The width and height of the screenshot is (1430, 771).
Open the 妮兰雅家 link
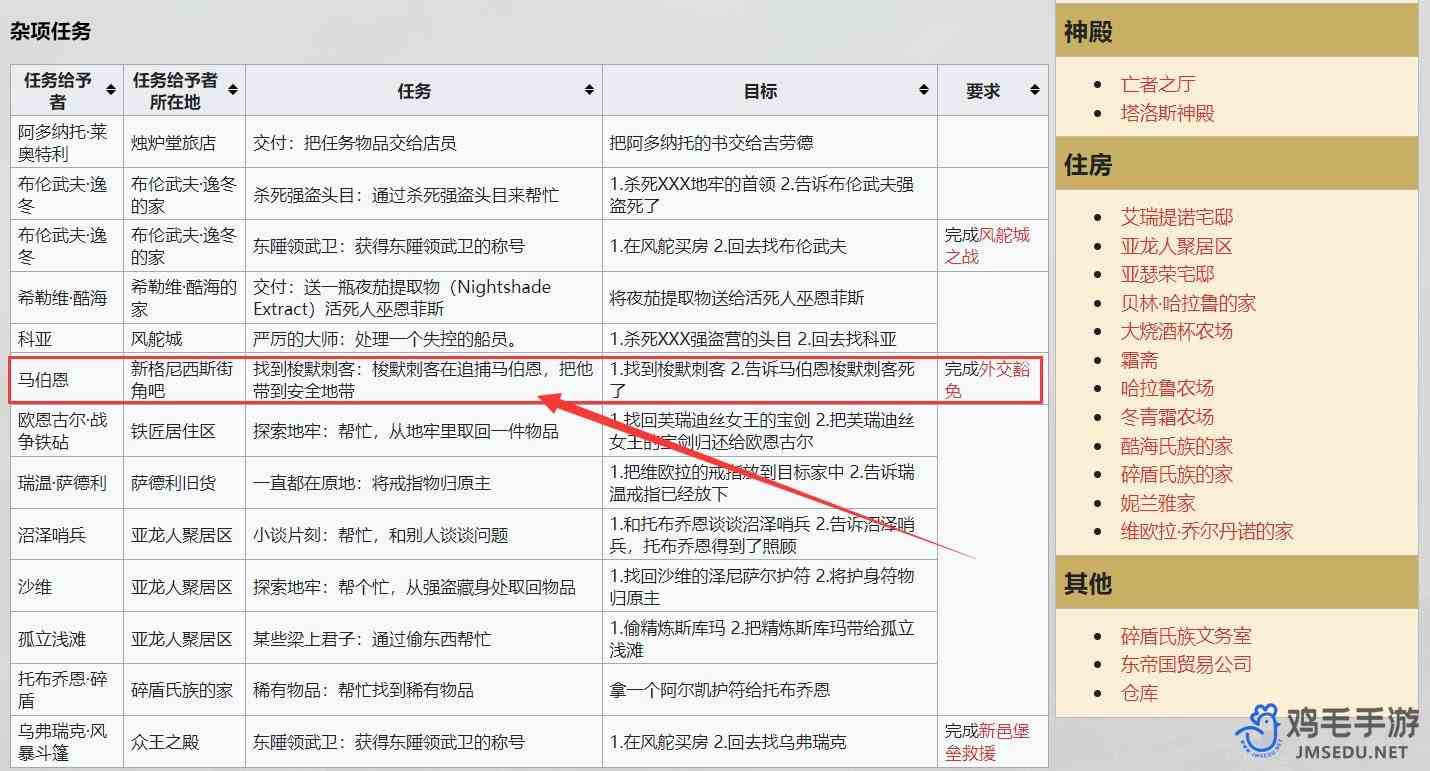(1157, 503)
